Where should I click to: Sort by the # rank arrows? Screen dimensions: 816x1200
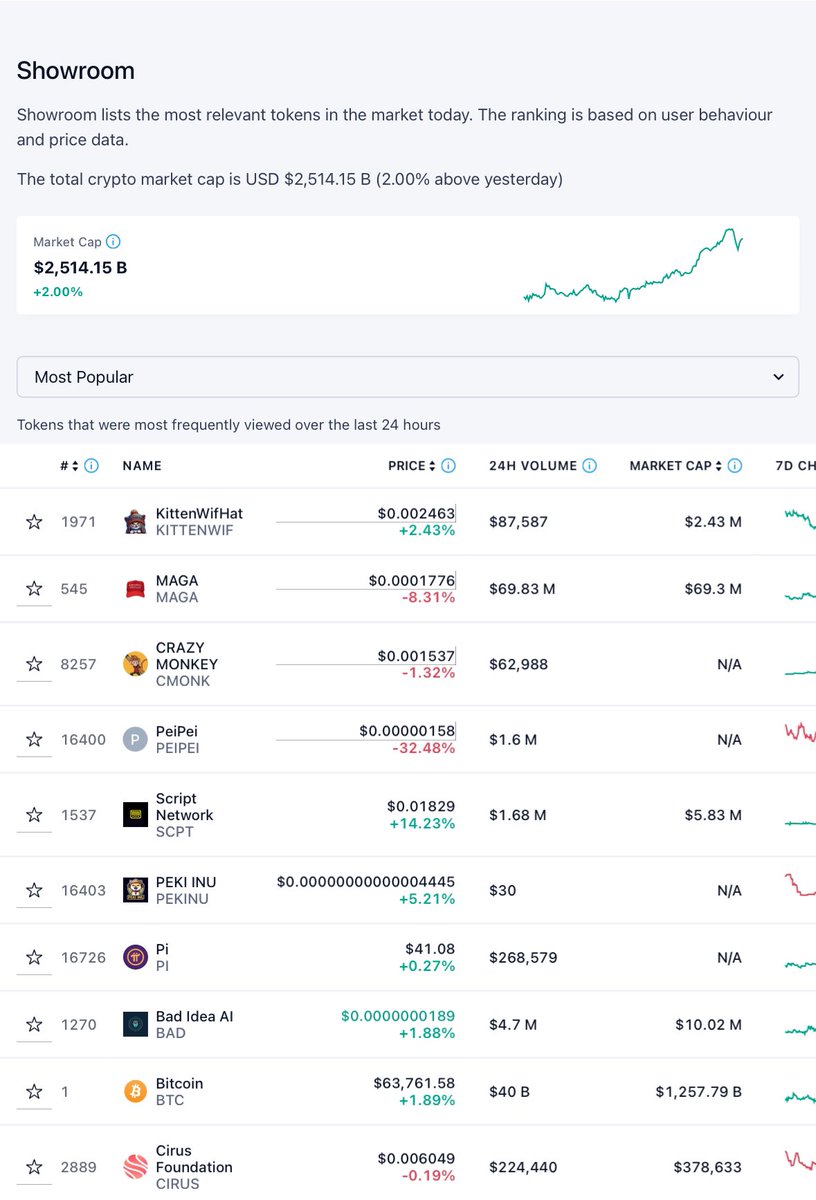pyautogui.click(x=75, y=466)
